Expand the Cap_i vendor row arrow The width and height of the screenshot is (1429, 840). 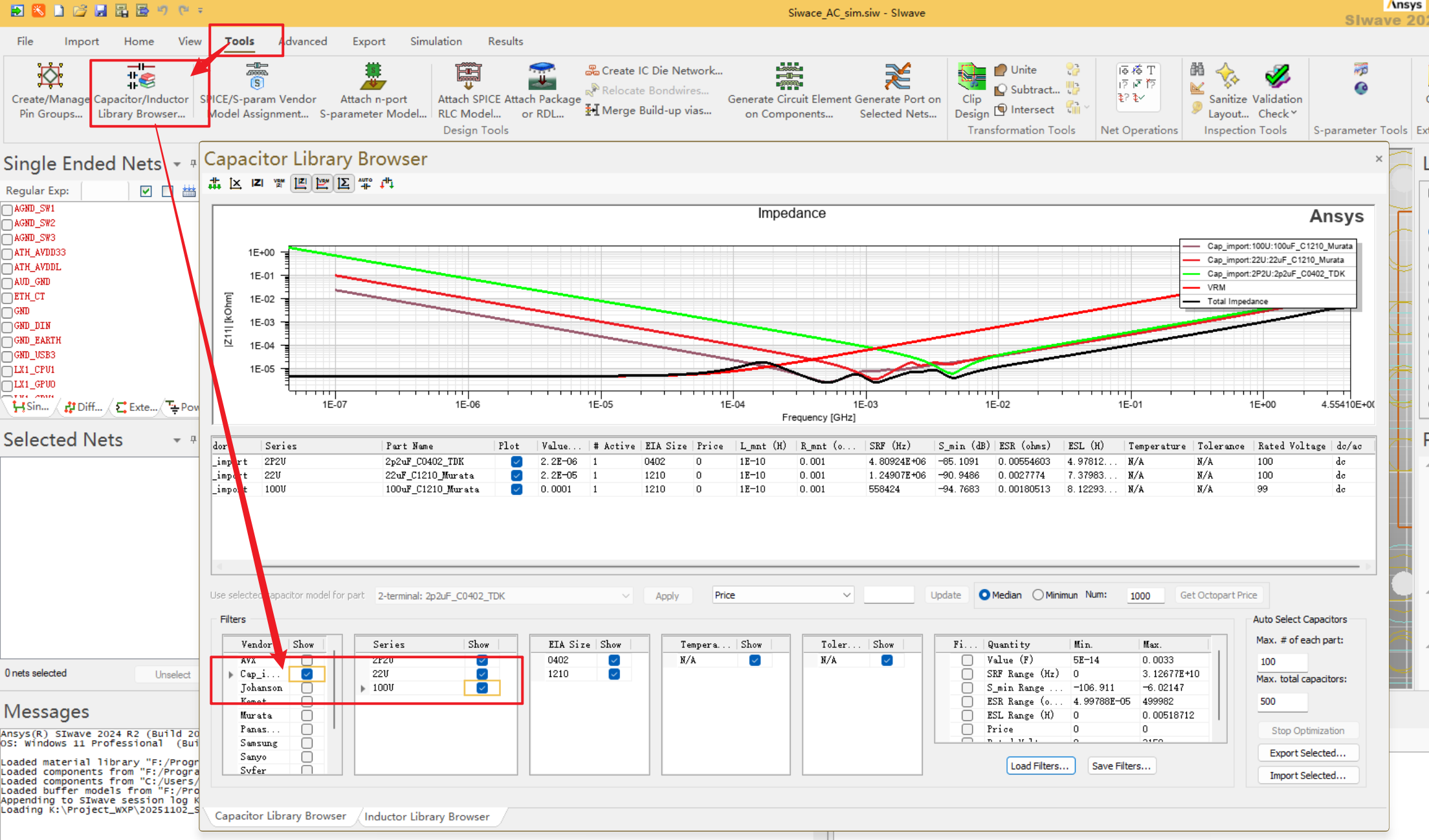click(x=231, y=674)
